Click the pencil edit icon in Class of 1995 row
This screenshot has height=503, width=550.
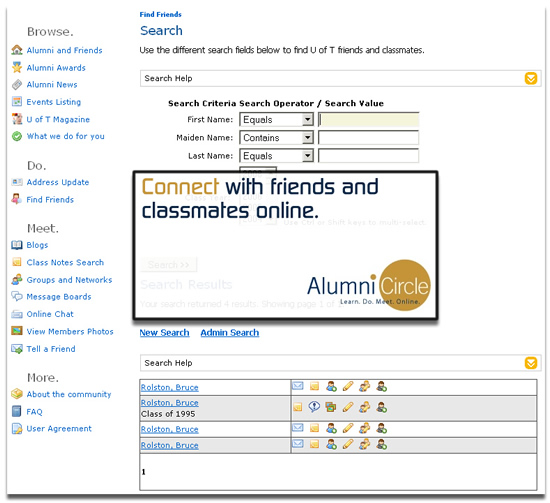point(348,407)
